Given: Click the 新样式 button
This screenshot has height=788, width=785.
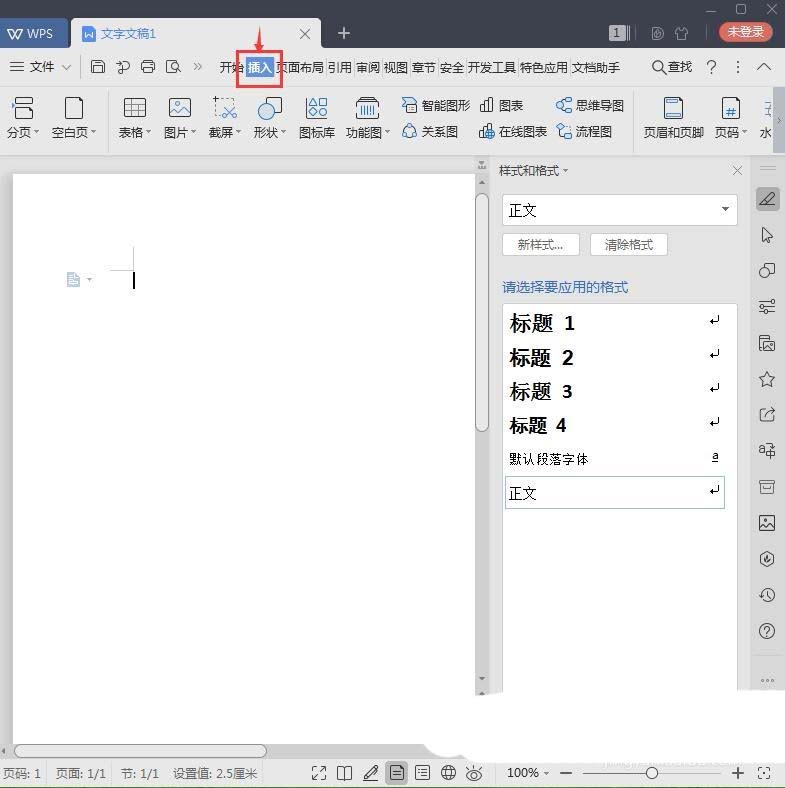Looking at the screenshot, I should coord(541,245).
